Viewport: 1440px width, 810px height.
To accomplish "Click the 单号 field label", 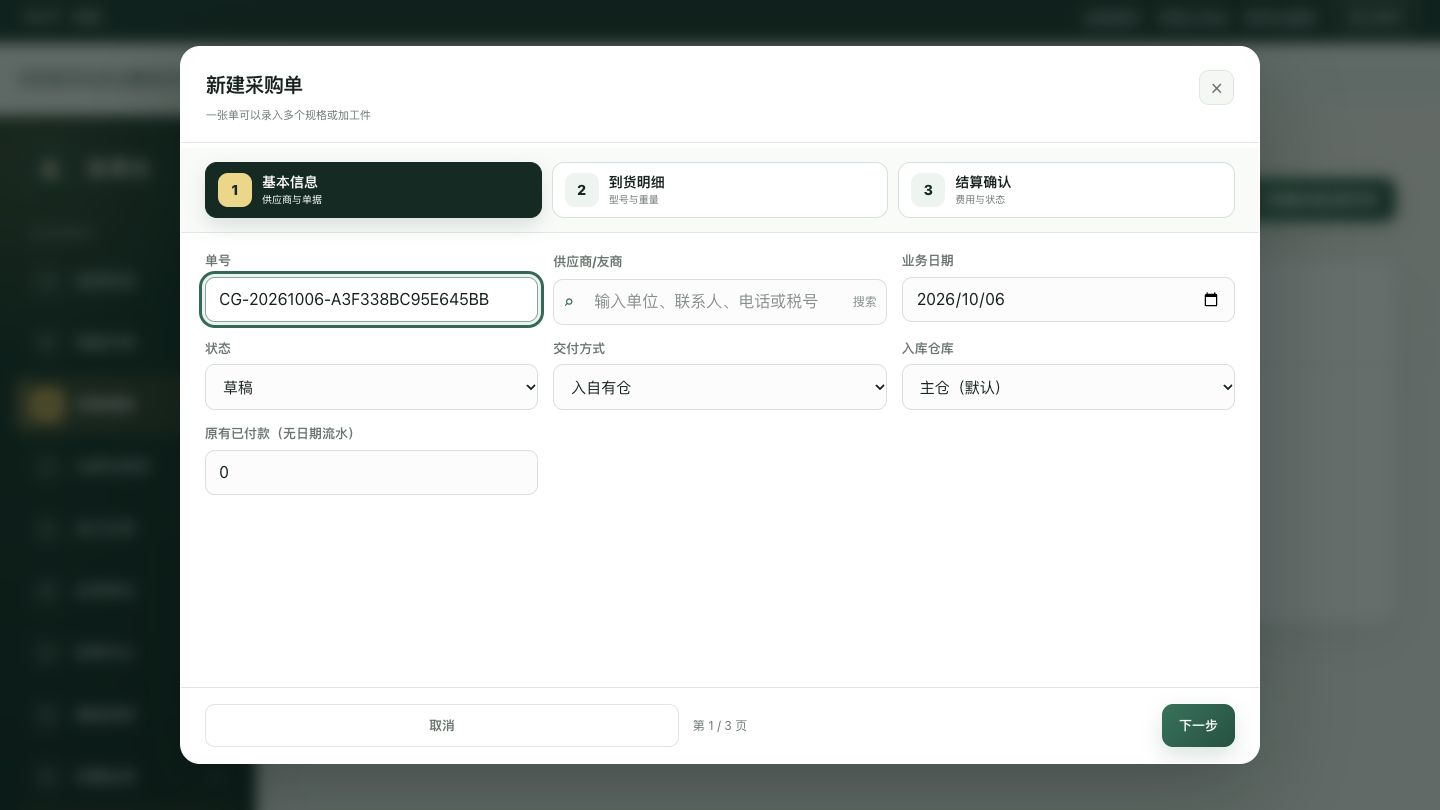I will click(x=218, y=260).
